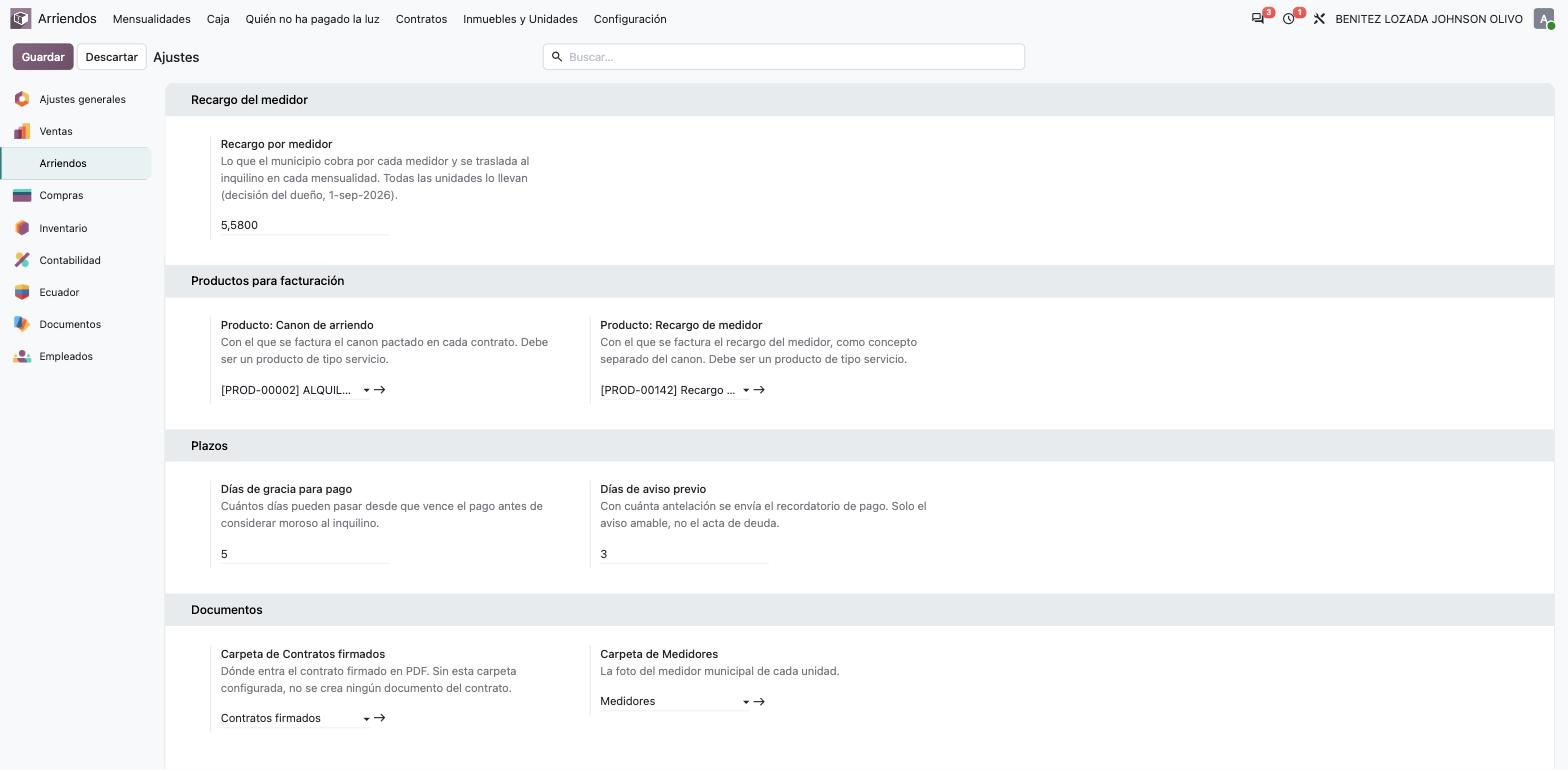This screenshot has width=1568, height=770.
Task: Click the company name BENITEZ LOZADA JOHNSON OLIVO
Action: (1429, 19)
